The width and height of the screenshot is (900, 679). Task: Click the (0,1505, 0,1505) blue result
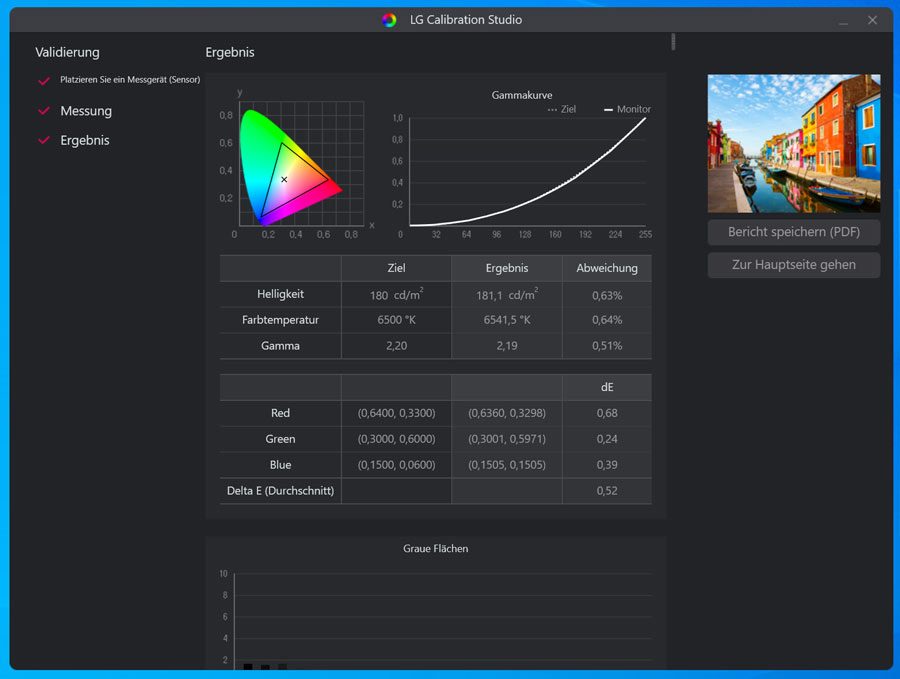pos(507,464)
